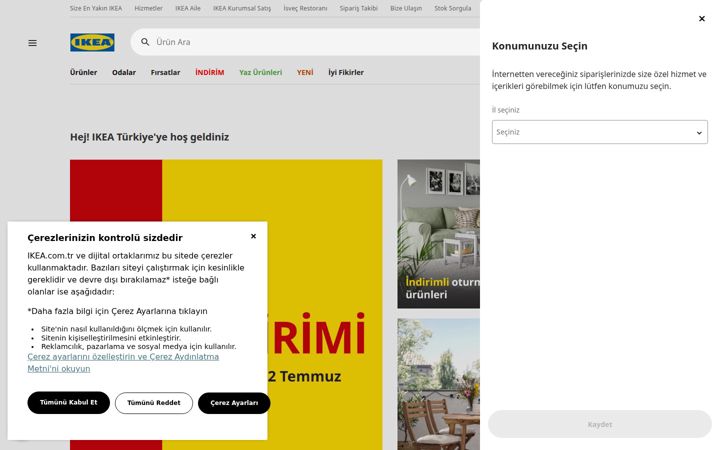The image size is (720, 450).
Task: Close the Konumunuzu Seçin panel
Action: 702,18
